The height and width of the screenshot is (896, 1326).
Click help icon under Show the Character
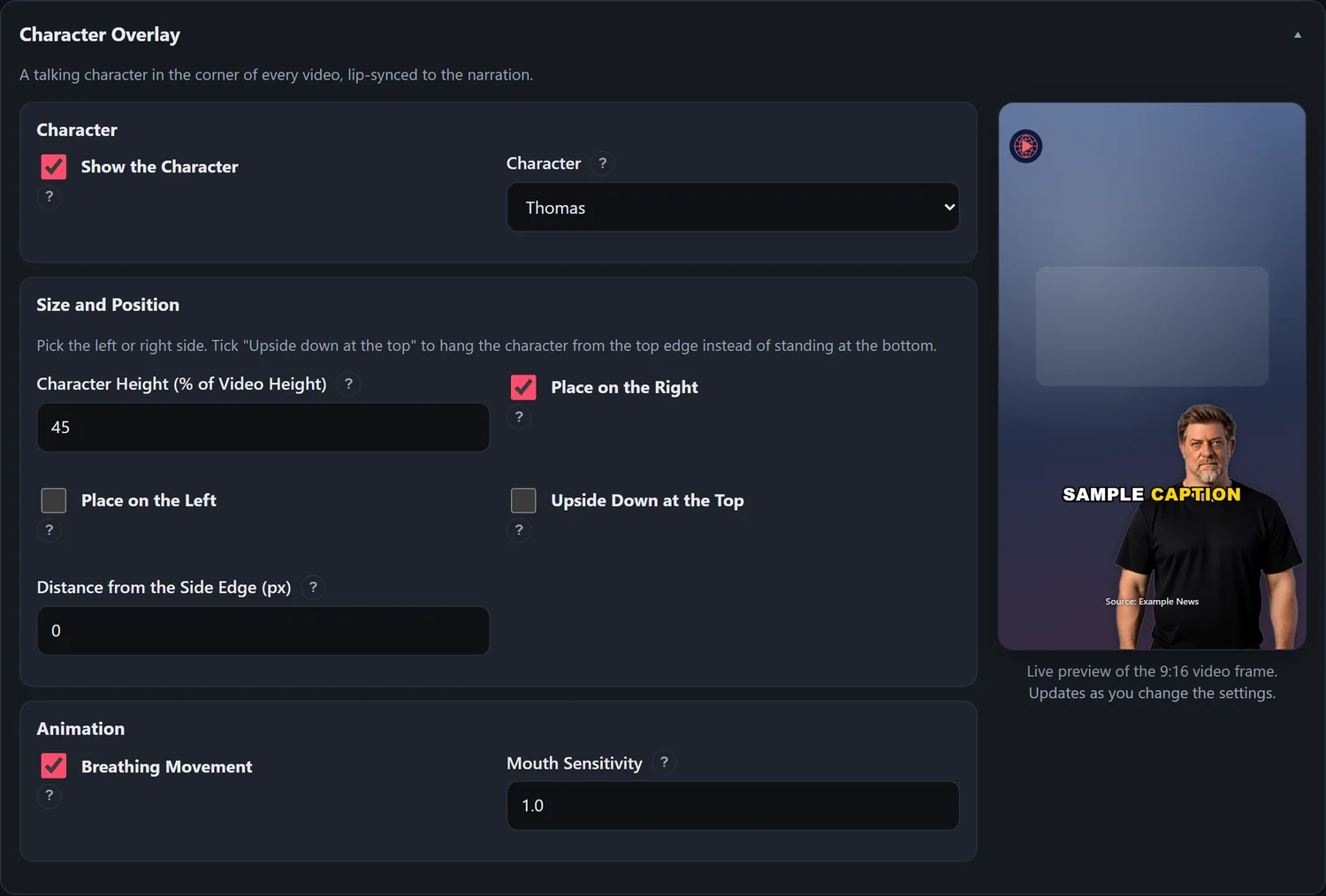[50, 196]
